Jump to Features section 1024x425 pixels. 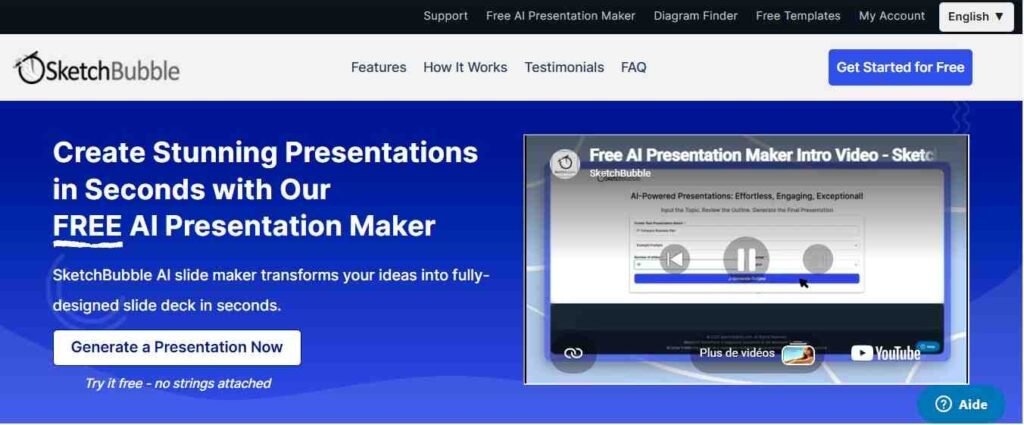[x=378, y=67]
